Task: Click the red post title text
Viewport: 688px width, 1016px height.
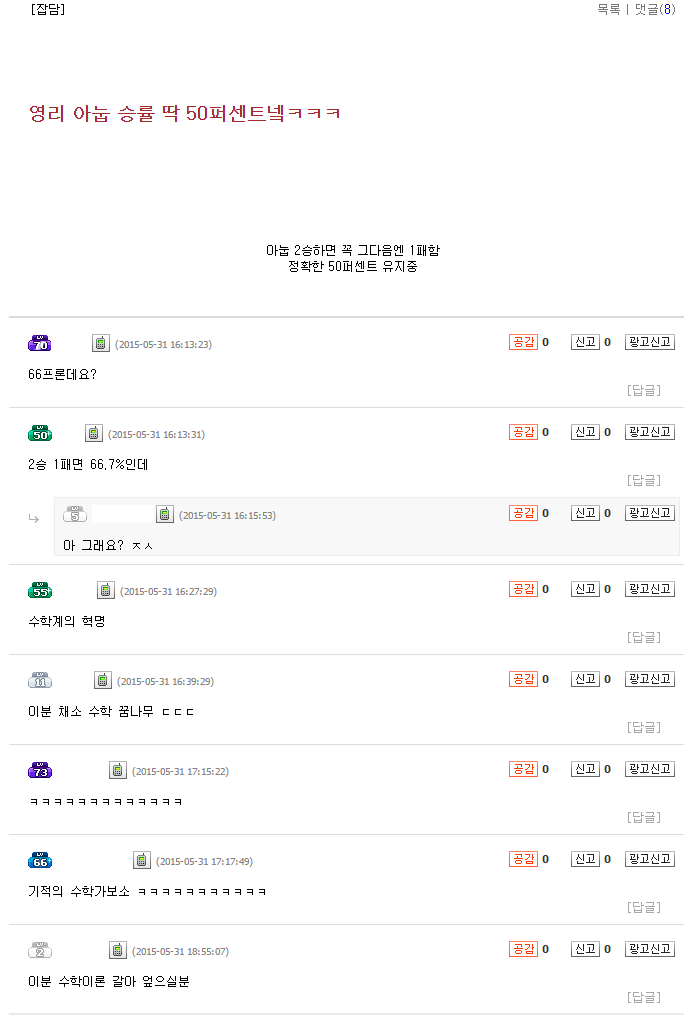Action: pos(185,113)
